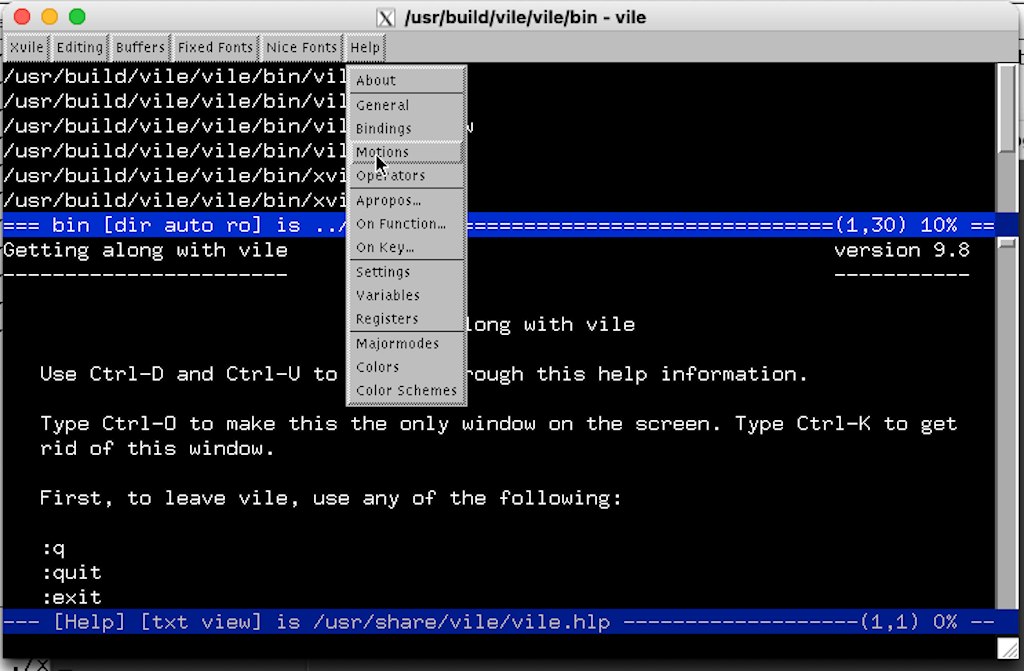Image resolution: width=1024 pixels, height=671 pixels.
Task: Expand the Nice Fonts menu
Action: point(301,47)
